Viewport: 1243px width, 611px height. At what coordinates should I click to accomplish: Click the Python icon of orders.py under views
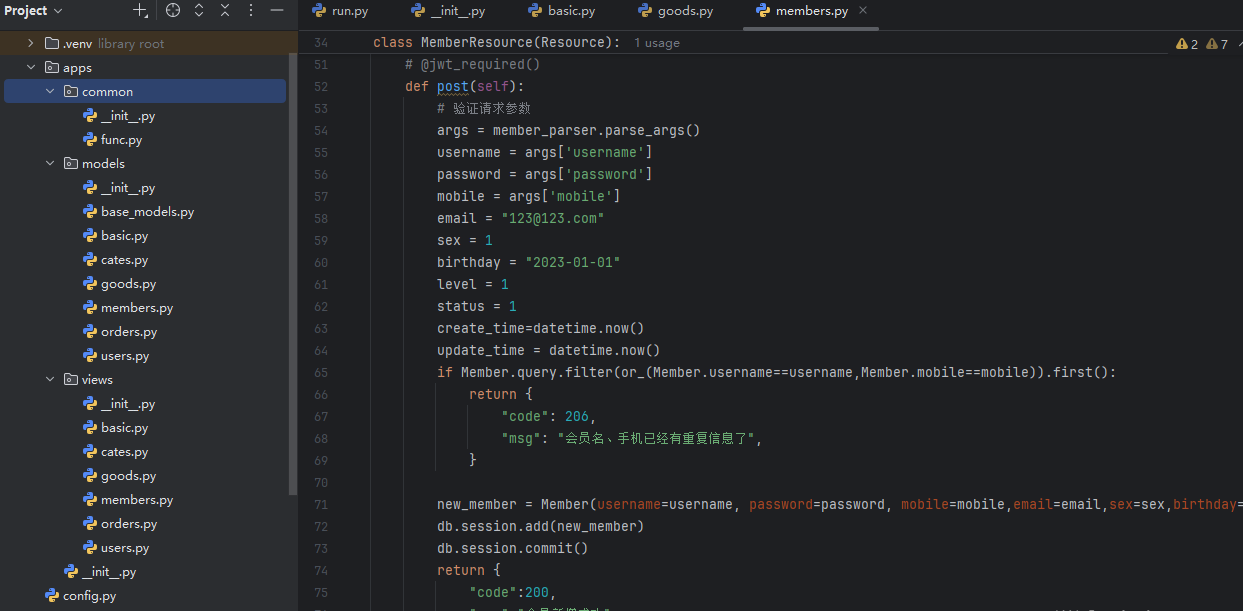90,523
